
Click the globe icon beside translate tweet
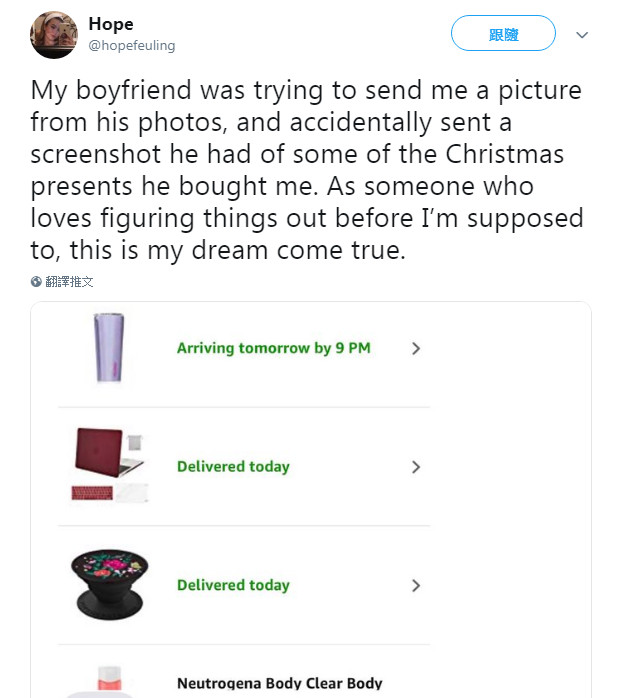pyautogui.click(x=36, y=283)
